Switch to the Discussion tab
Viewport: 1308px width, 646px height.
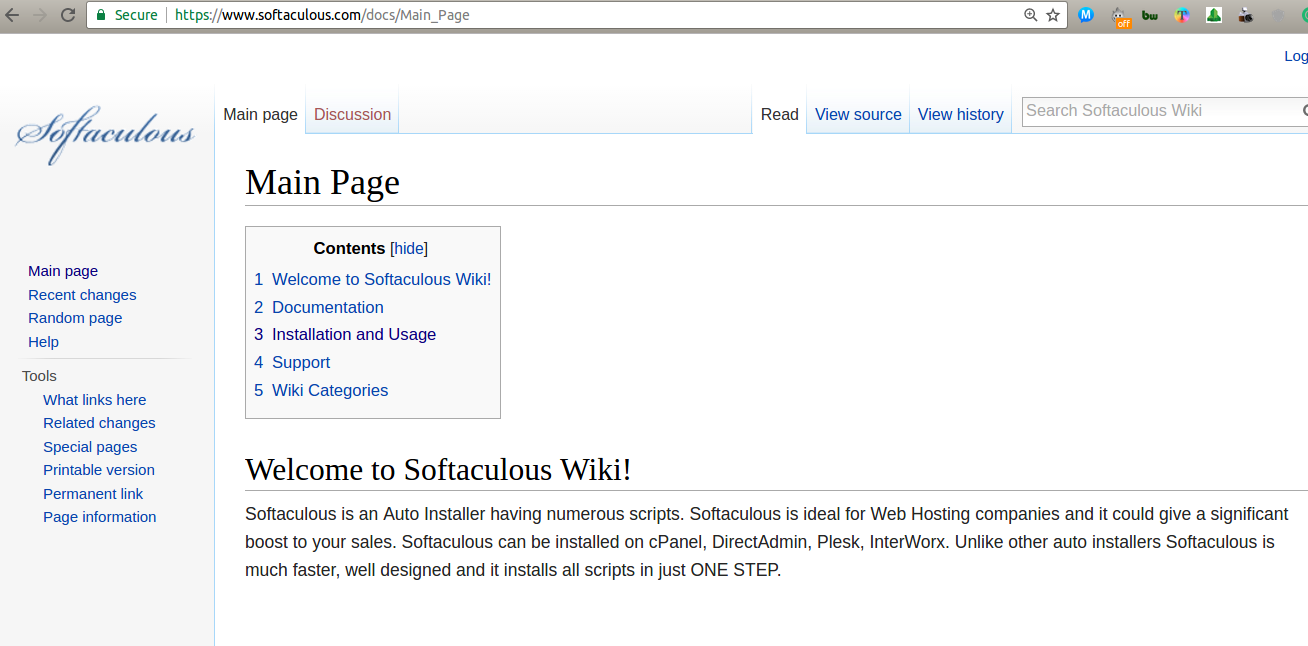click(x=352, y=114)
